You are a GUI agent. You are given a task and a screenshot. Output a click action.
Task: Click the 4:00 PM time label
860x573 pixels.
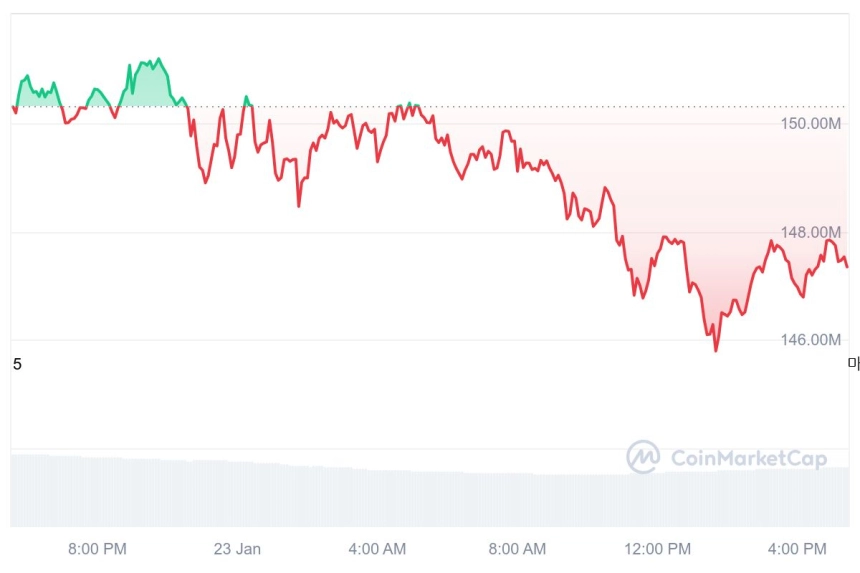click(797, 549)
